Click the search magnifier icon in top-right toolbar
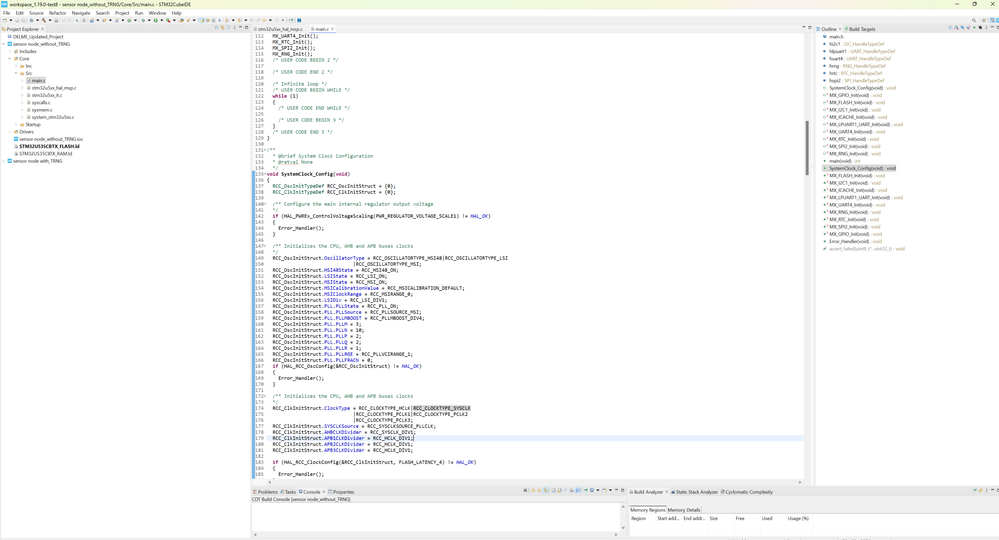 974,20
